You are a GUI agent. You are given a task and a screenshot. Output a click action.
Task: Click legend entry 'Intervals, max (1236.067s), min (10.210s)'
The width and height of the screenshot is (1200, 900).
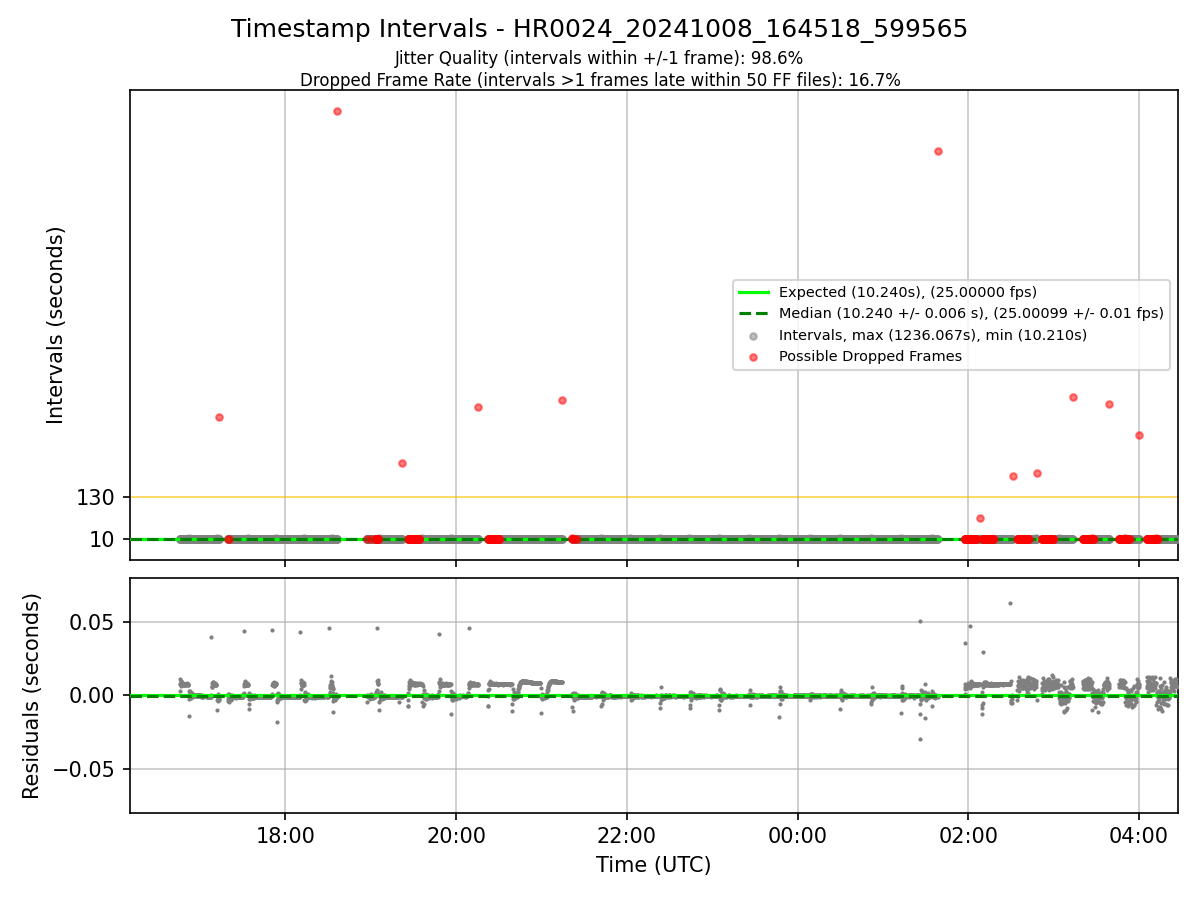click(933, 335)
